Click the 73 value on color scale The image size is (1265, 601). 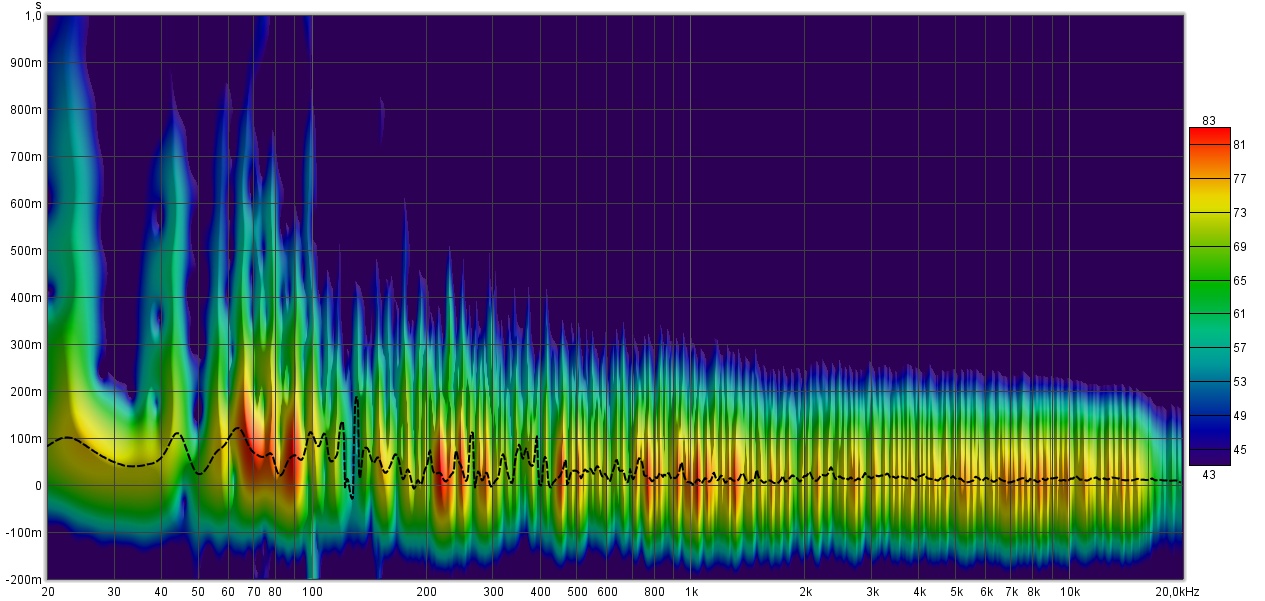tap(1240, 213)
